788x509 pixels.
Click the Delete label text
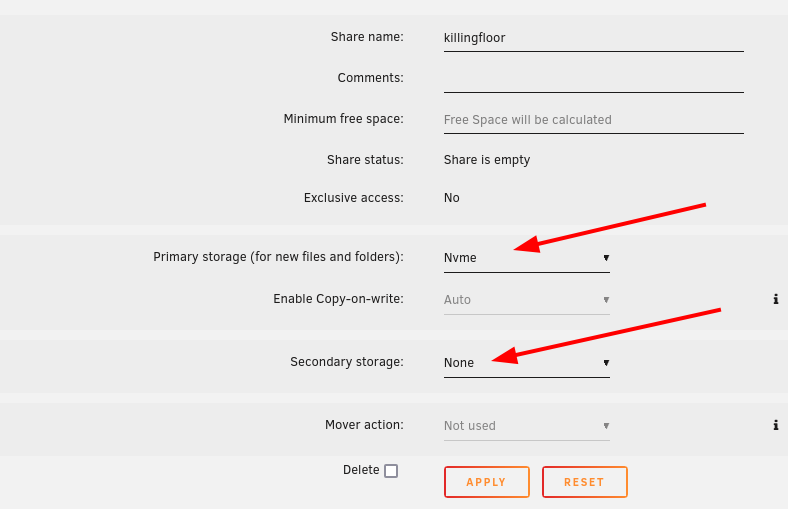coord(361,470)
